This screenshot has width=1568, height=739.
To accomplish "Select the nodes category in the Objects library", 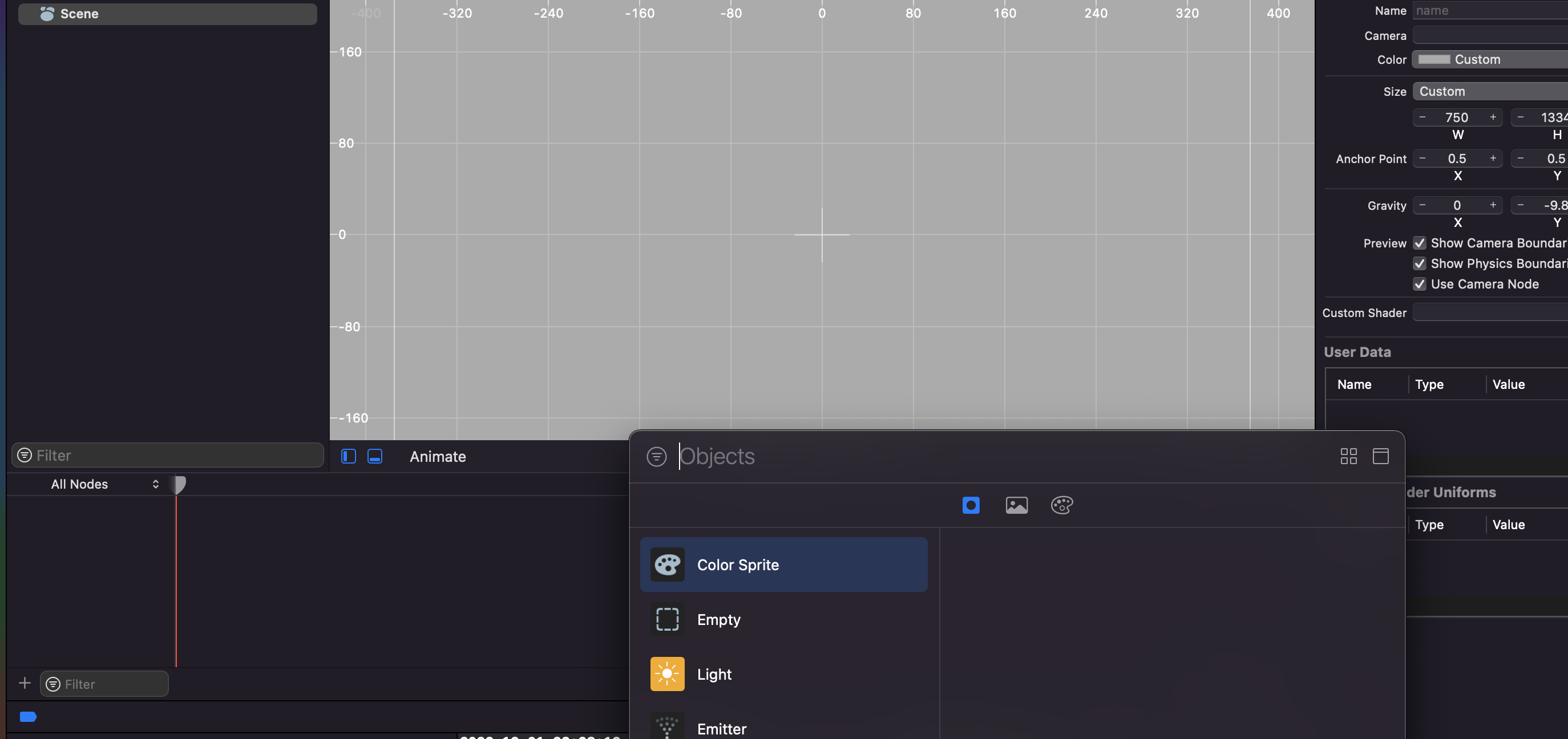I will click(x=971, y=505).
